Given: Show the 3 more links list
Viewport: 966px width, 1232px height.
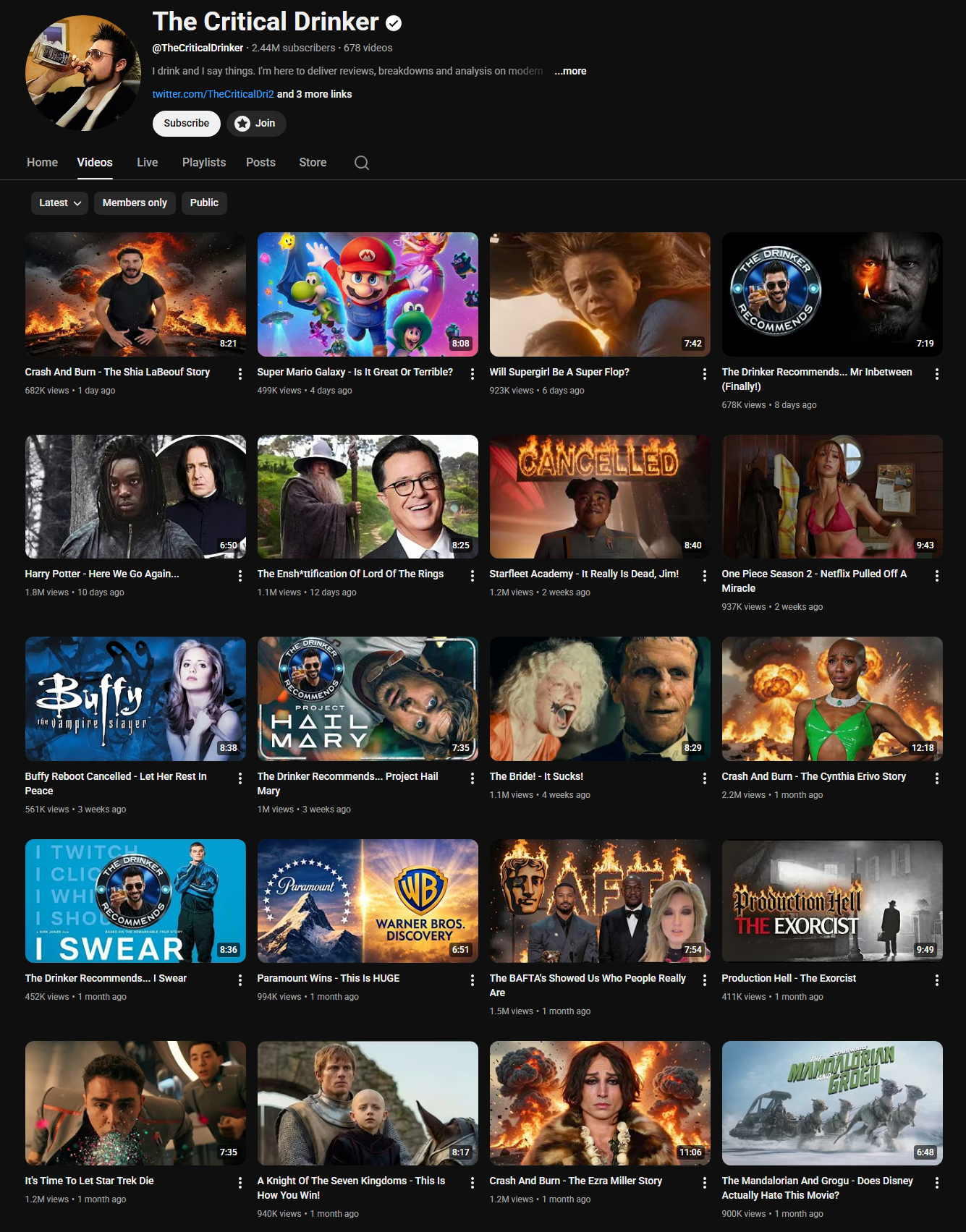Looking at the screenshot, I should point(314,94).
